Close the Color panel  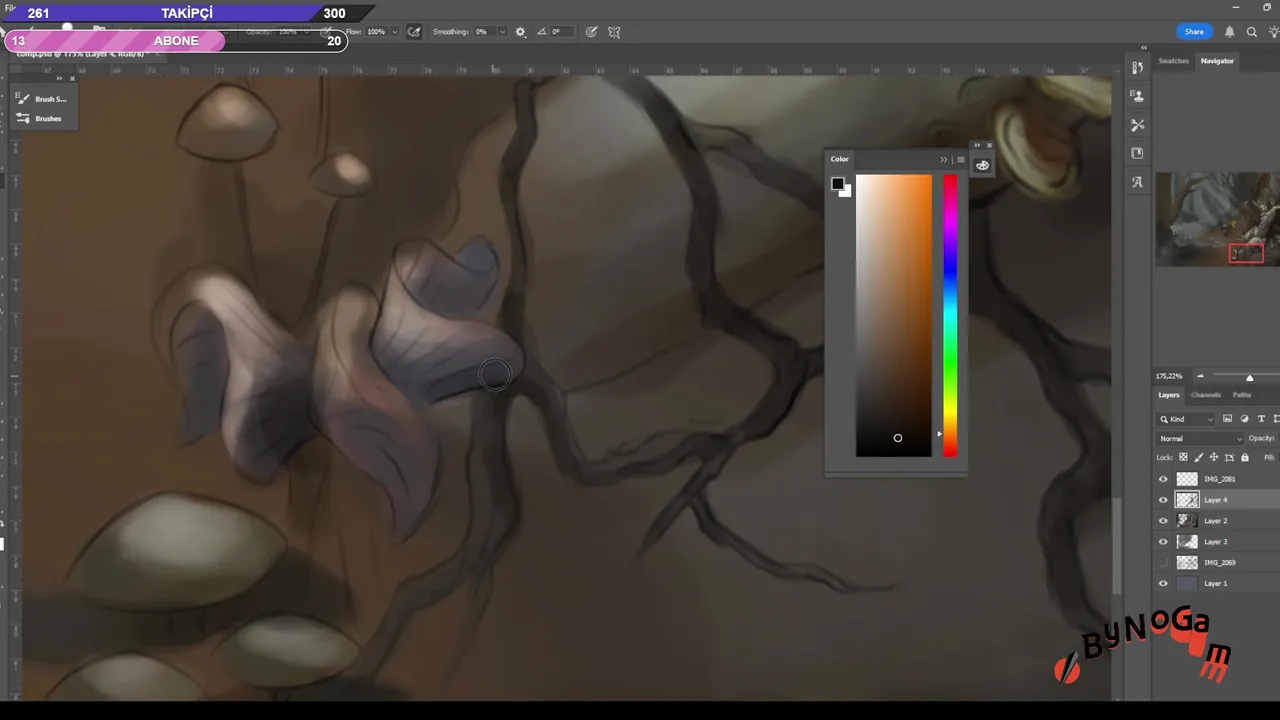coord(989,145)
